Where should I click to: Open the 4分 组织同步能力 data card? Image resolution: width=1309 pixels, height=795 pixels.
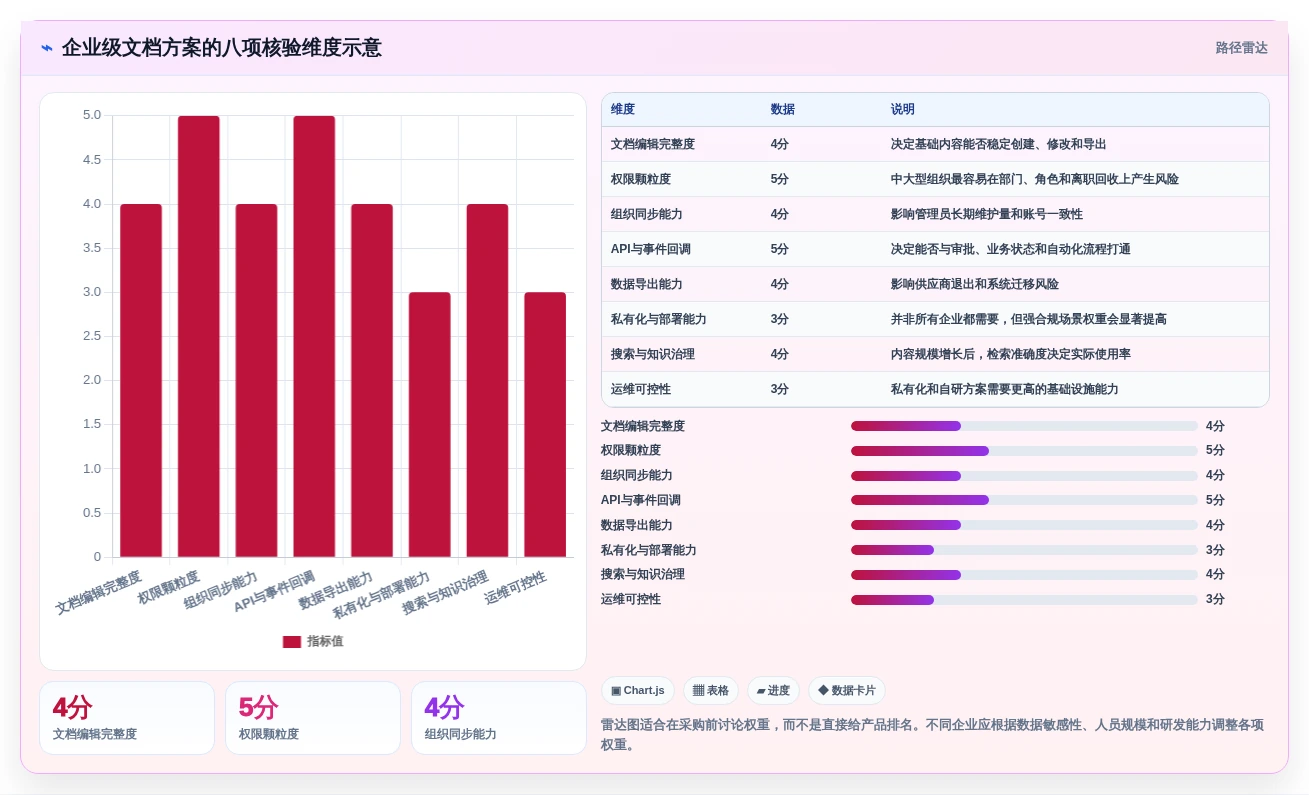[x=499, y=718]
